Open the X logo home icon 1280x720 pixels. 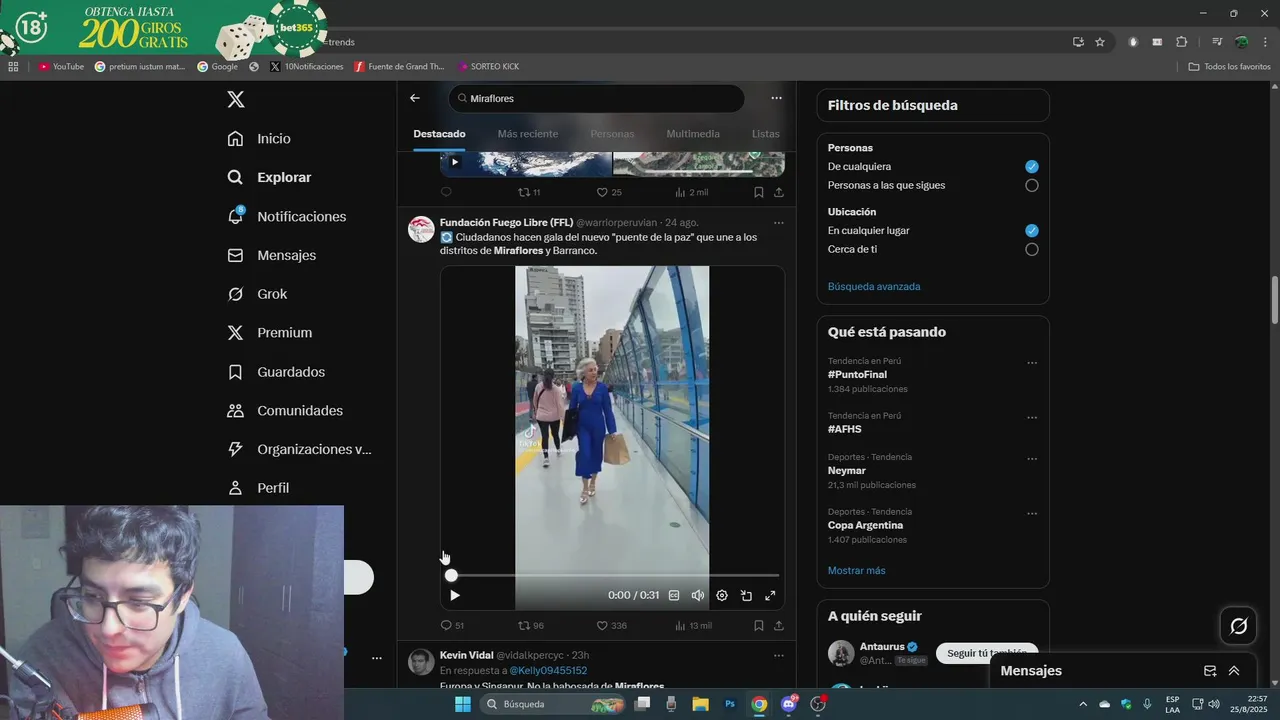point(236,99)
